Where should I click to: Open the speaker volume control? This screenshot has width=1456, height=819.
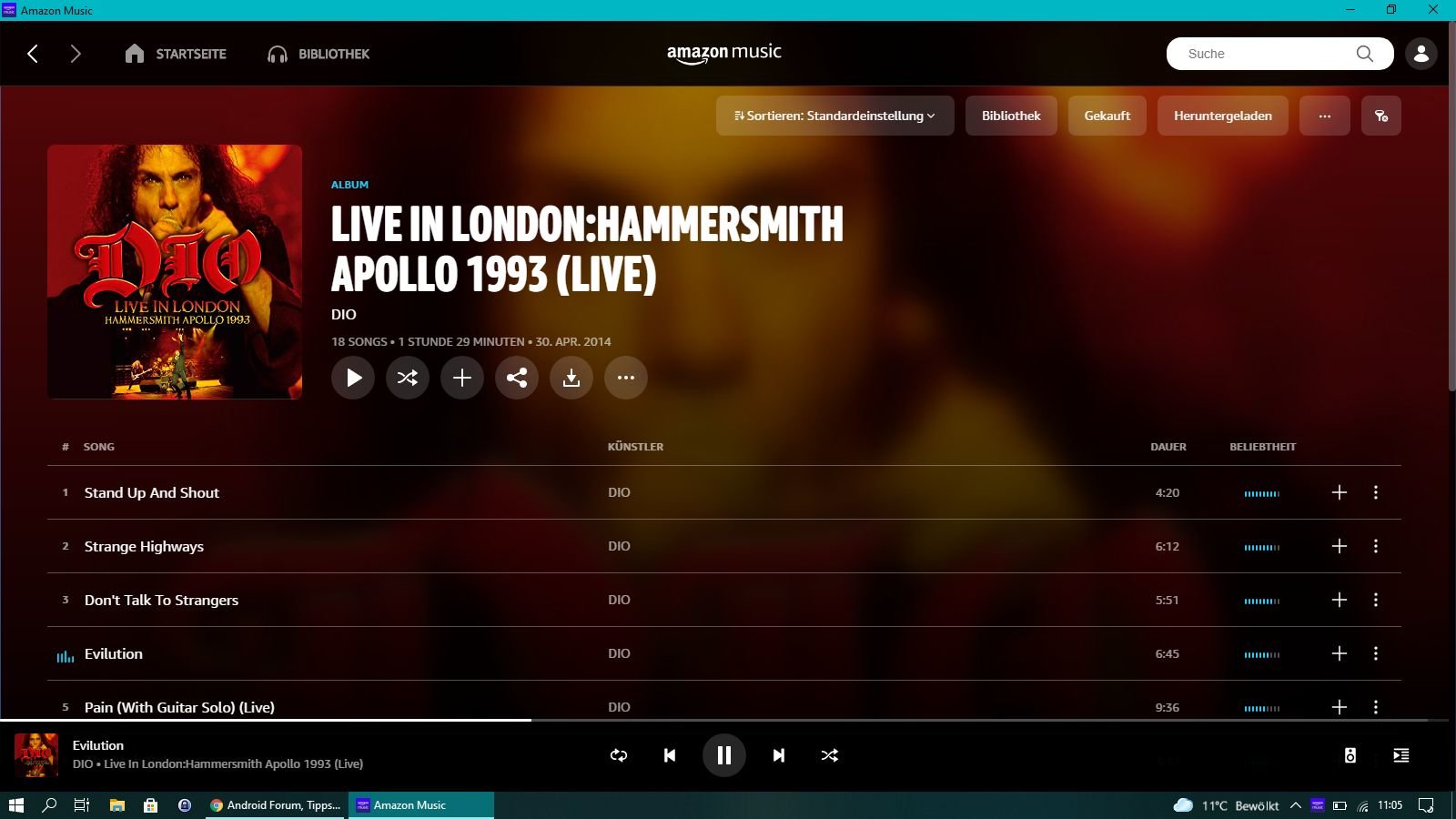tap(1350, 755)
